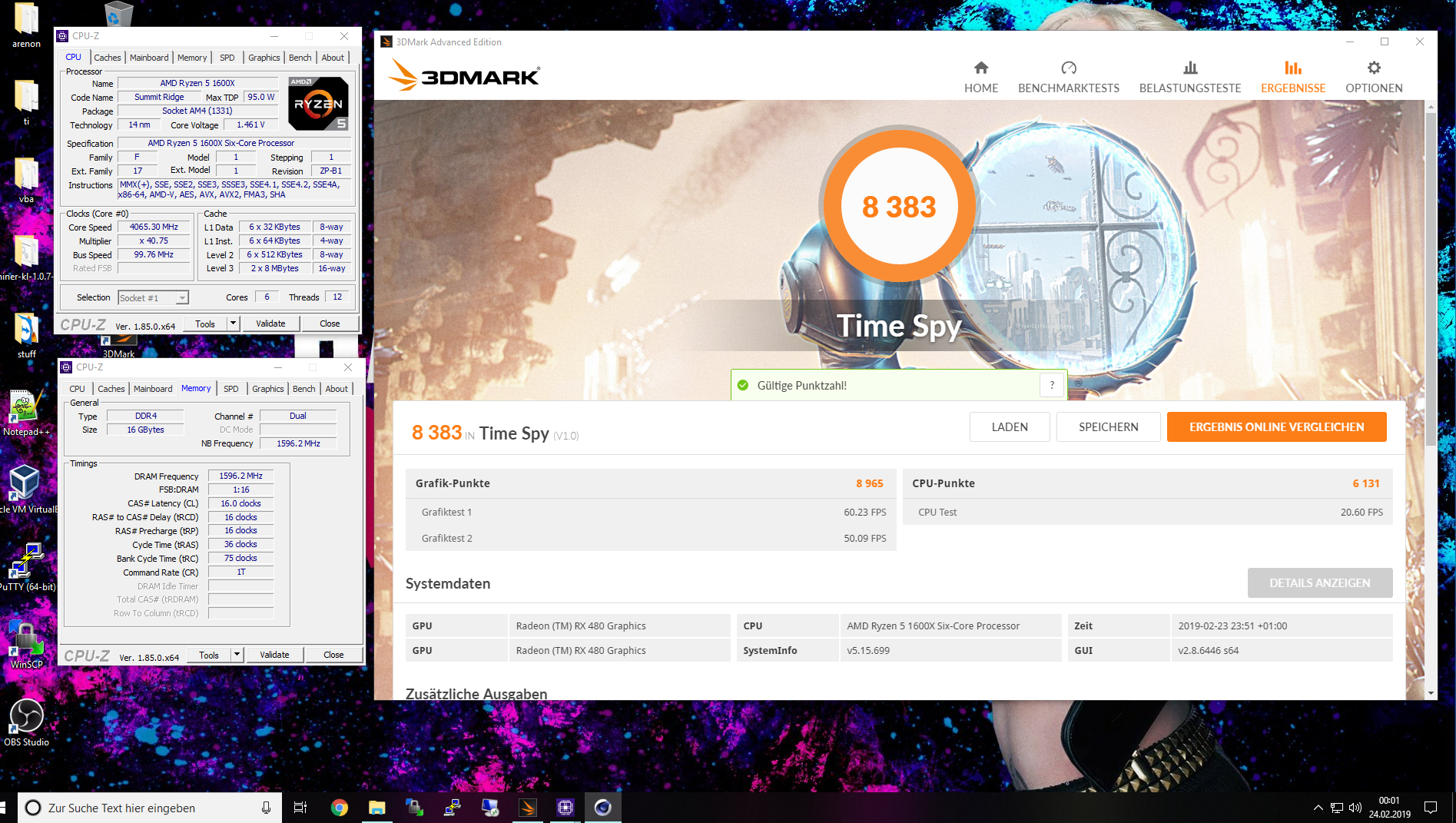Click ERGEBNIS ONLINE VERGLEICHEN button
The width and height of the screenshot is (1456, 823).
tap(1276, 426)
